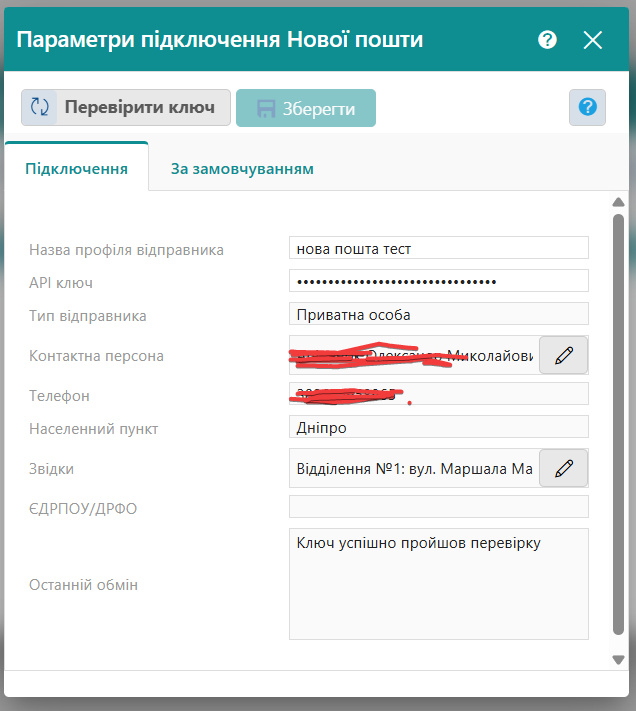Click the empty ЄДРПОУ/ДРФО field

439,506
